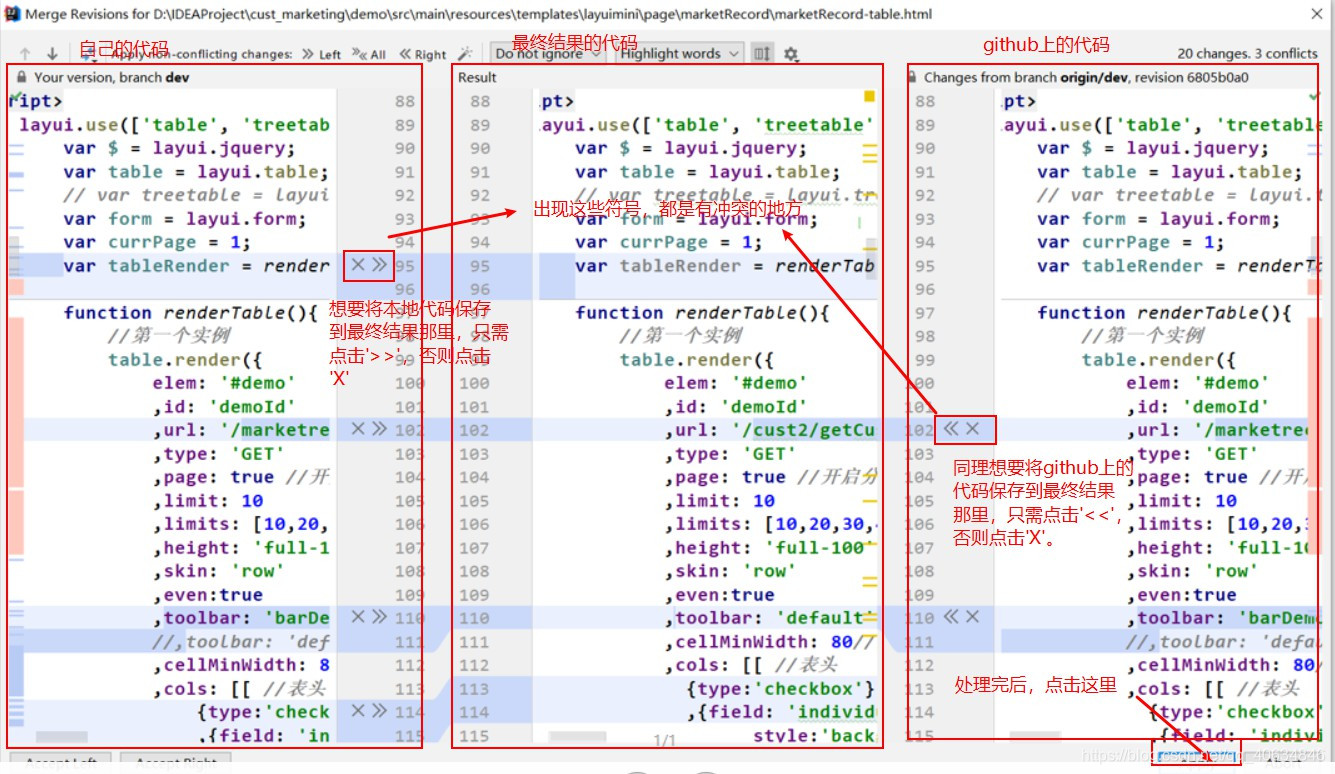Click the 'Result' pane header label
Screen dimensions: 1335x774
(x=477, y=77)
